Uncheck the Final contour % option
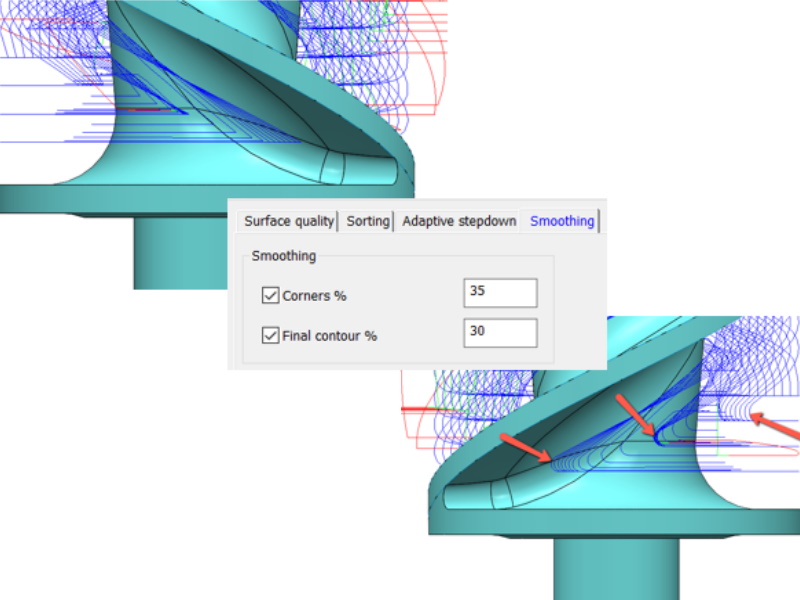The width and height of the screenshot is (800, 600). coord(270,335)
